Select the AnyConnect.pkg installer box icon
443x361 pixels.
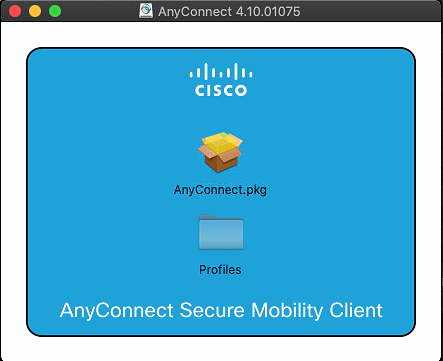[x=220, y=152]
